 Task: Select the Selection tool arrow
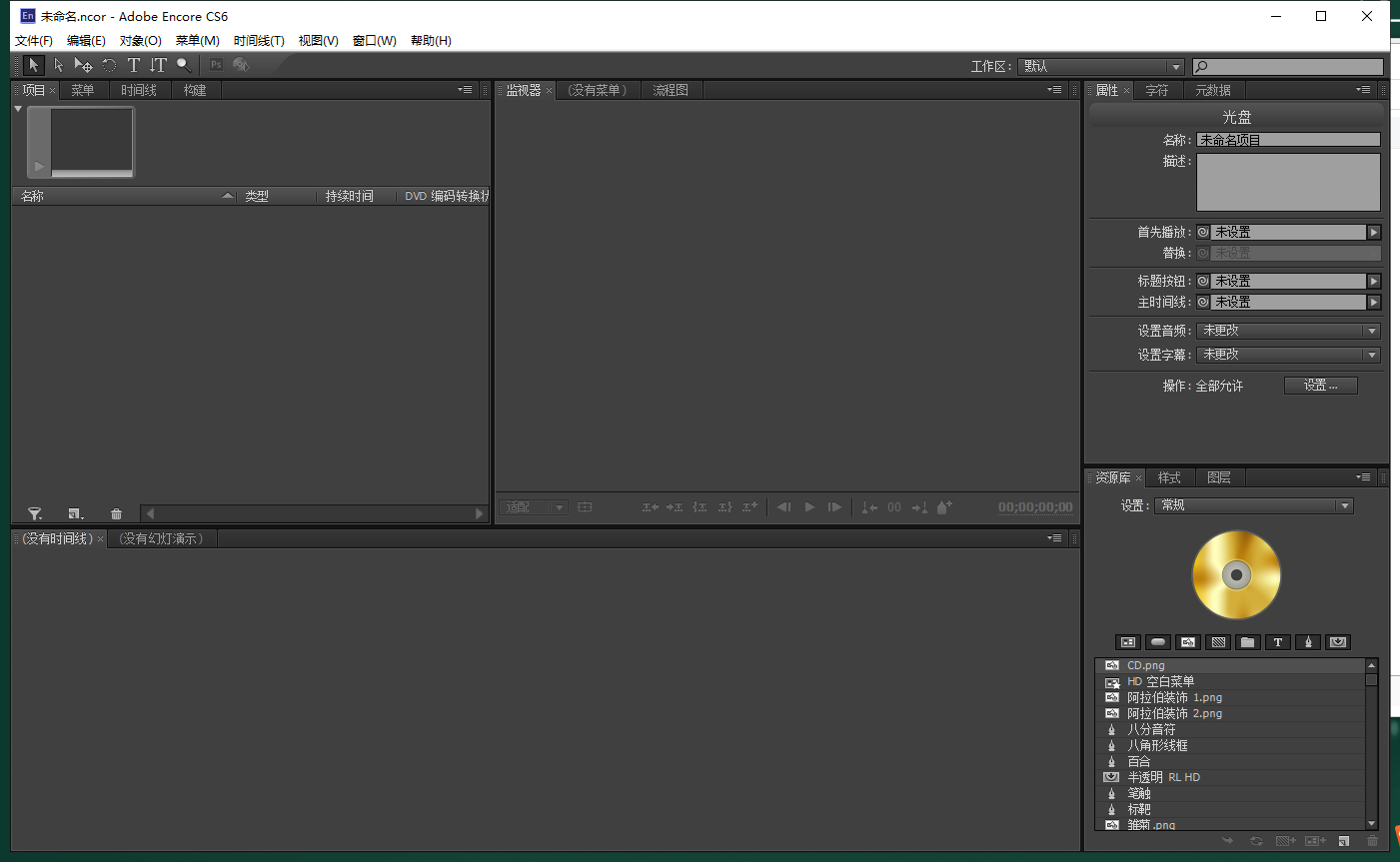pyautogui.click(x=34, y=65)
